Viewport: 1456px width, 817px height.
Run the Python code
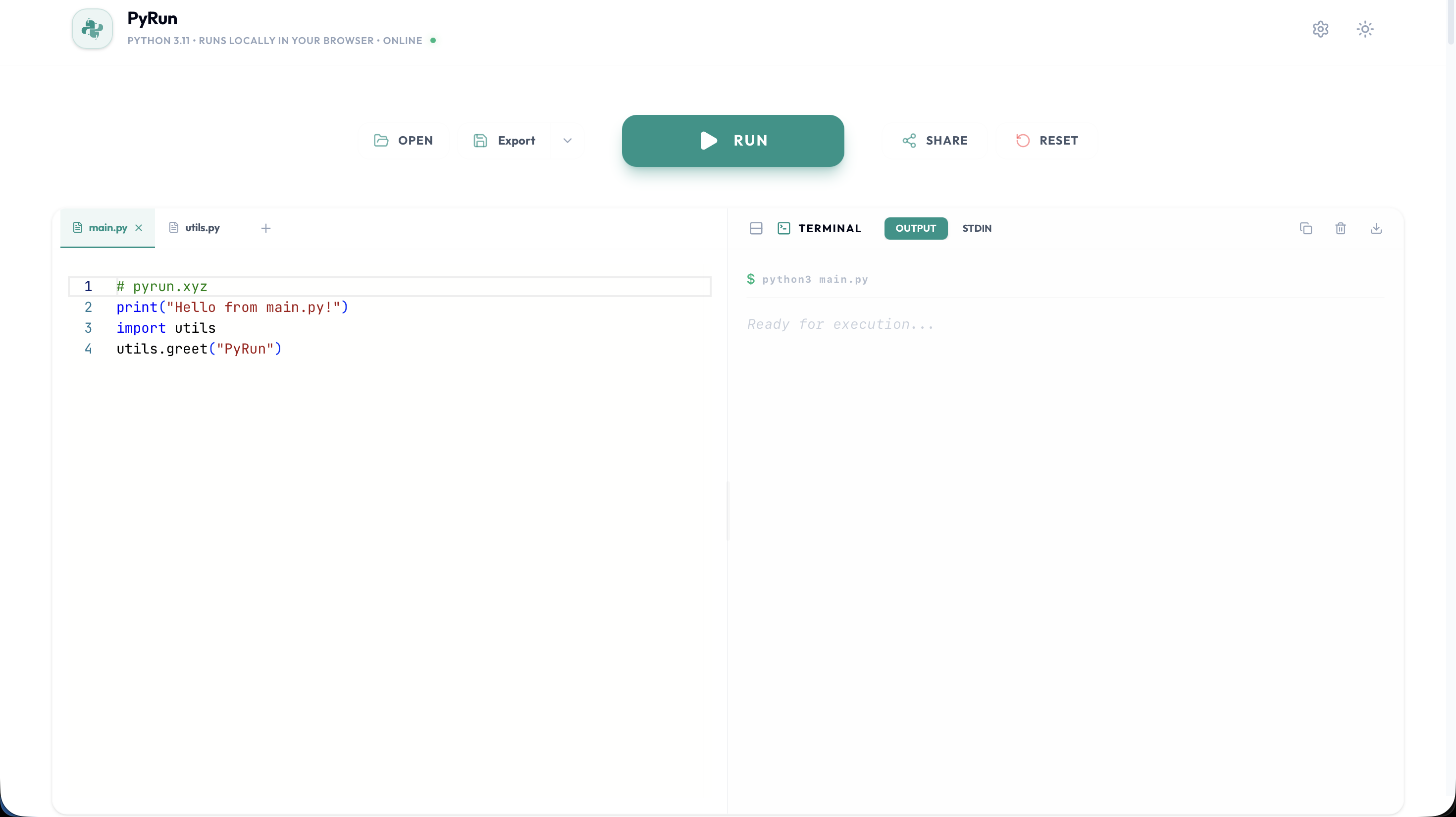point(733,141)
